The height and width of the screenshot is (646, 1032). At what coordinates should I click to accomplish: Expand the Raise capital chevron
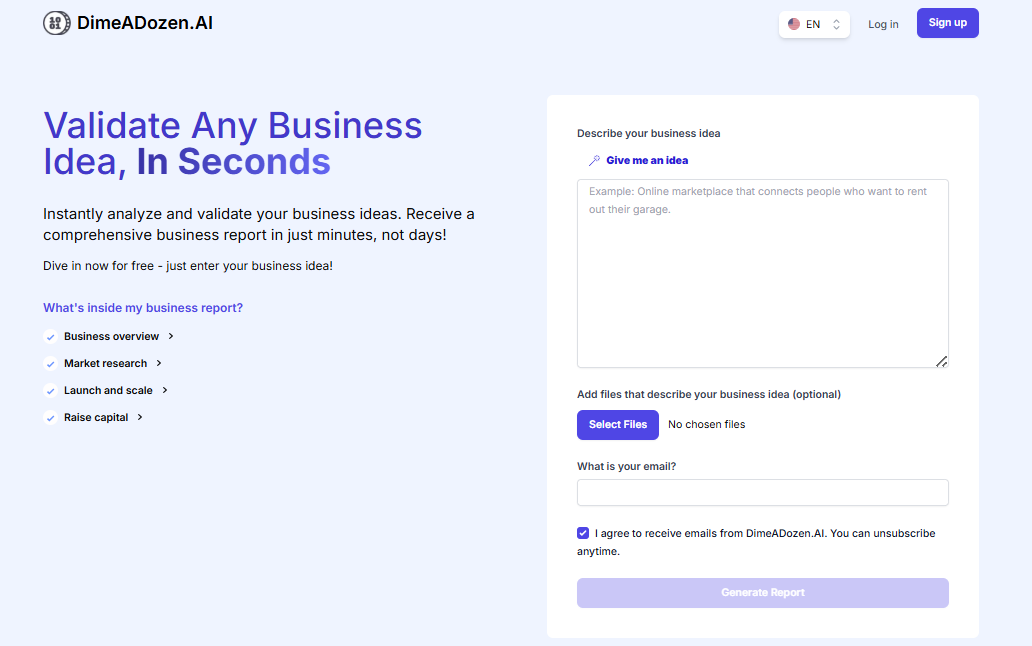tap(140, 417)
